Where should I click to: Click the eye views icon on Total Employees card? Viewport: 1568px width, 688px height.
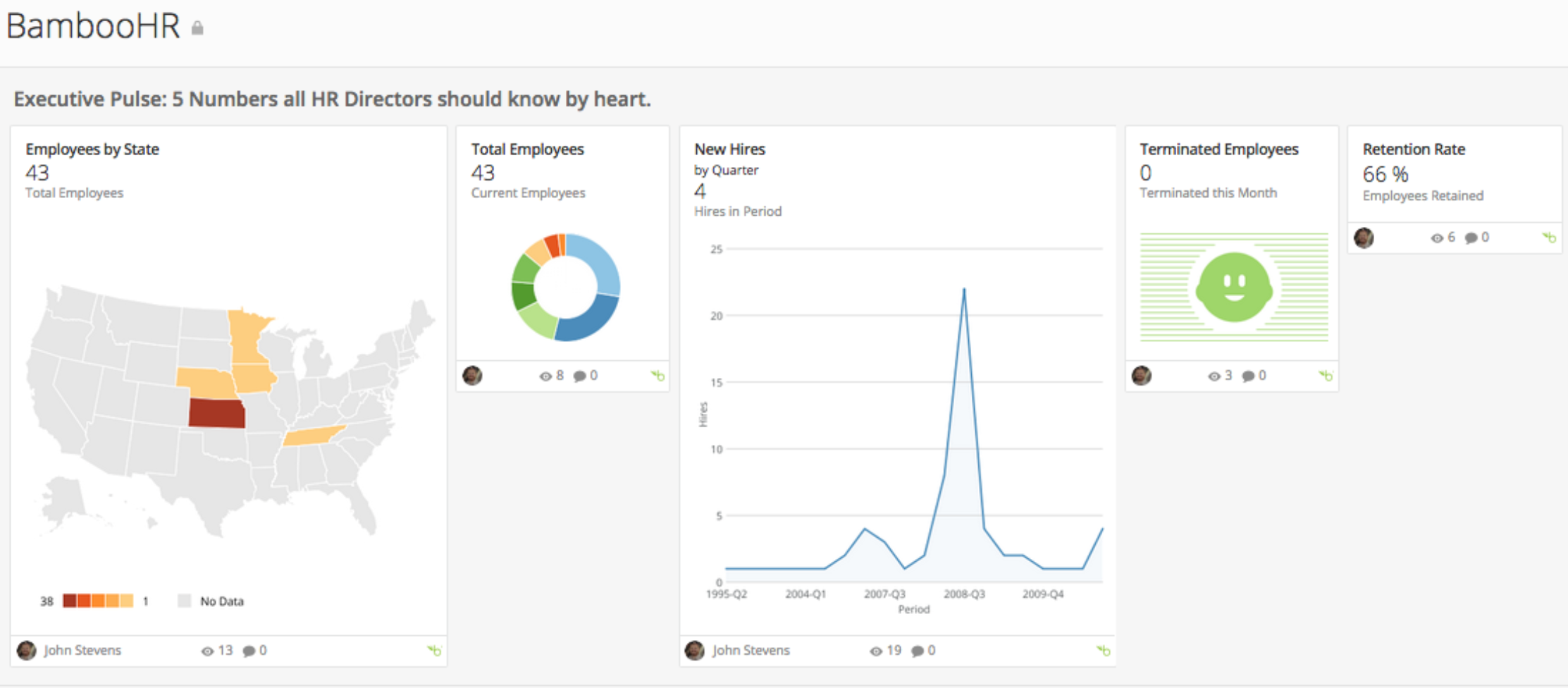(545, 376)
